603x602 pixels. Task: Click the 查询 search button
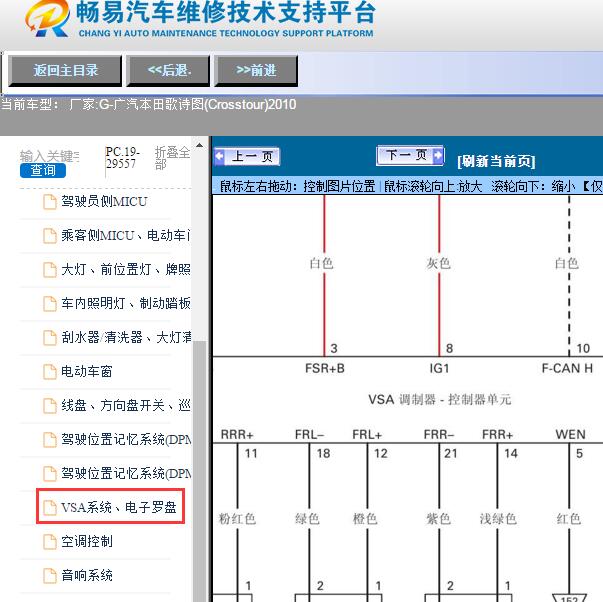click(x=43, y=170)
